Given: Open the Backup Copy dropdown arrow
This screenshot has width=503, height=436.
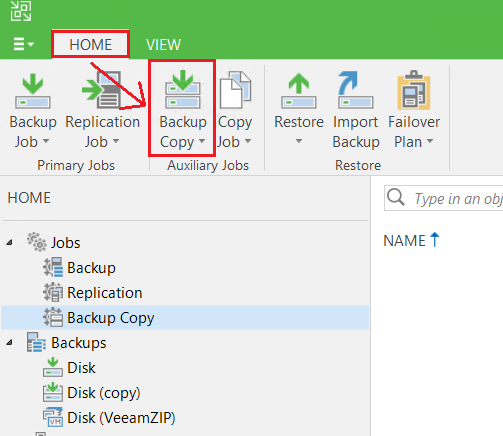Looking at the screenshot, I should (x=202, y=141).
